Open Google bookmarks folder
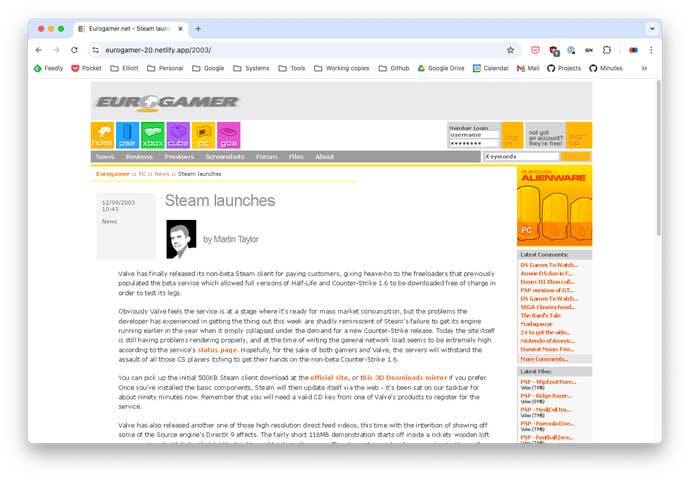The width and height of the screenshot is (690, 480). click(208, 68)
